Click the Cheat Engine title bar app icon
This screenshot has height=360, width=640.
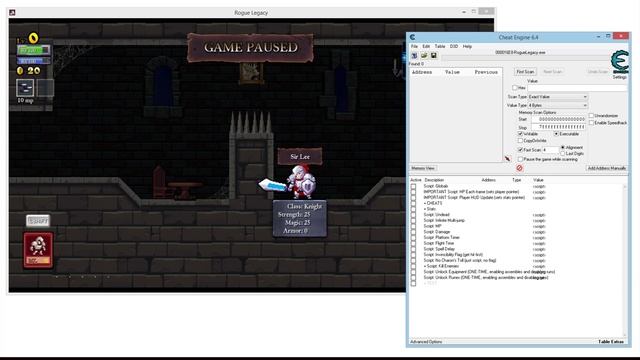coord(412,37)
